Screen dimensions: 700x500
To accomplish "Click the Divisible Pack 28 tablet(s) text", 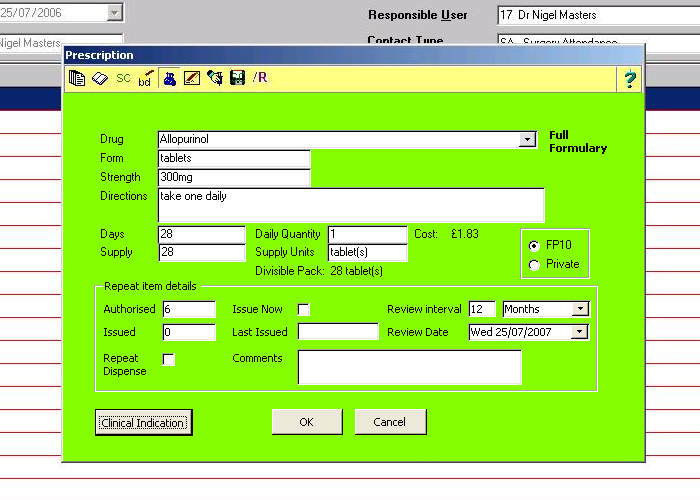I will (319, 271).
